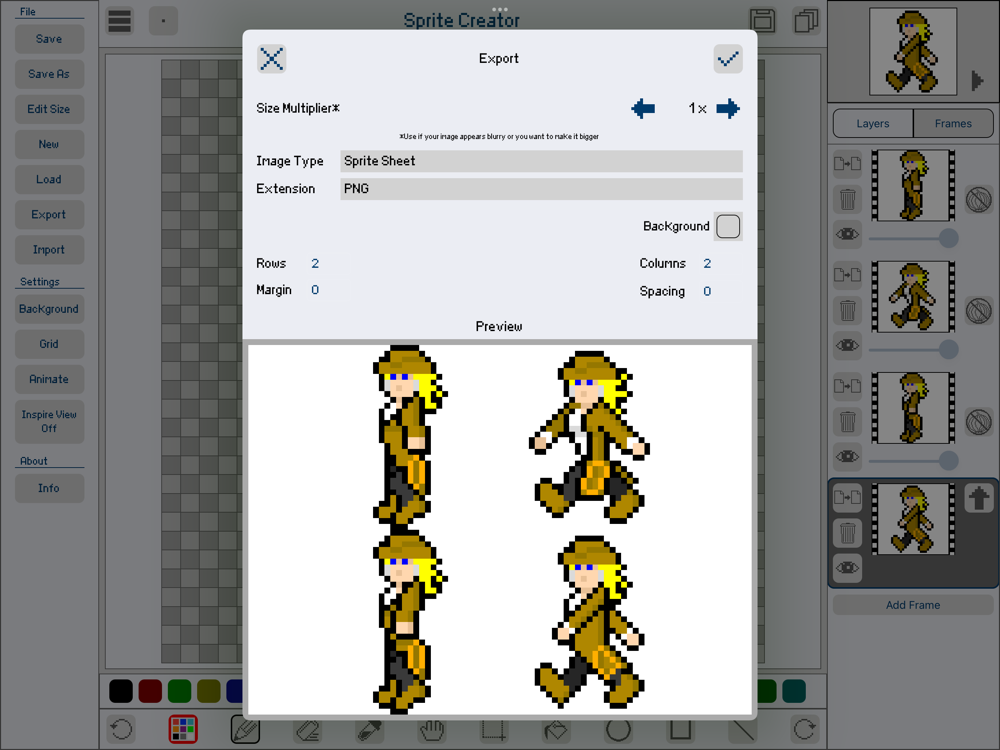Increase size multiplier with right arrow
The image size is (1000, 750).
pos(728,108)
